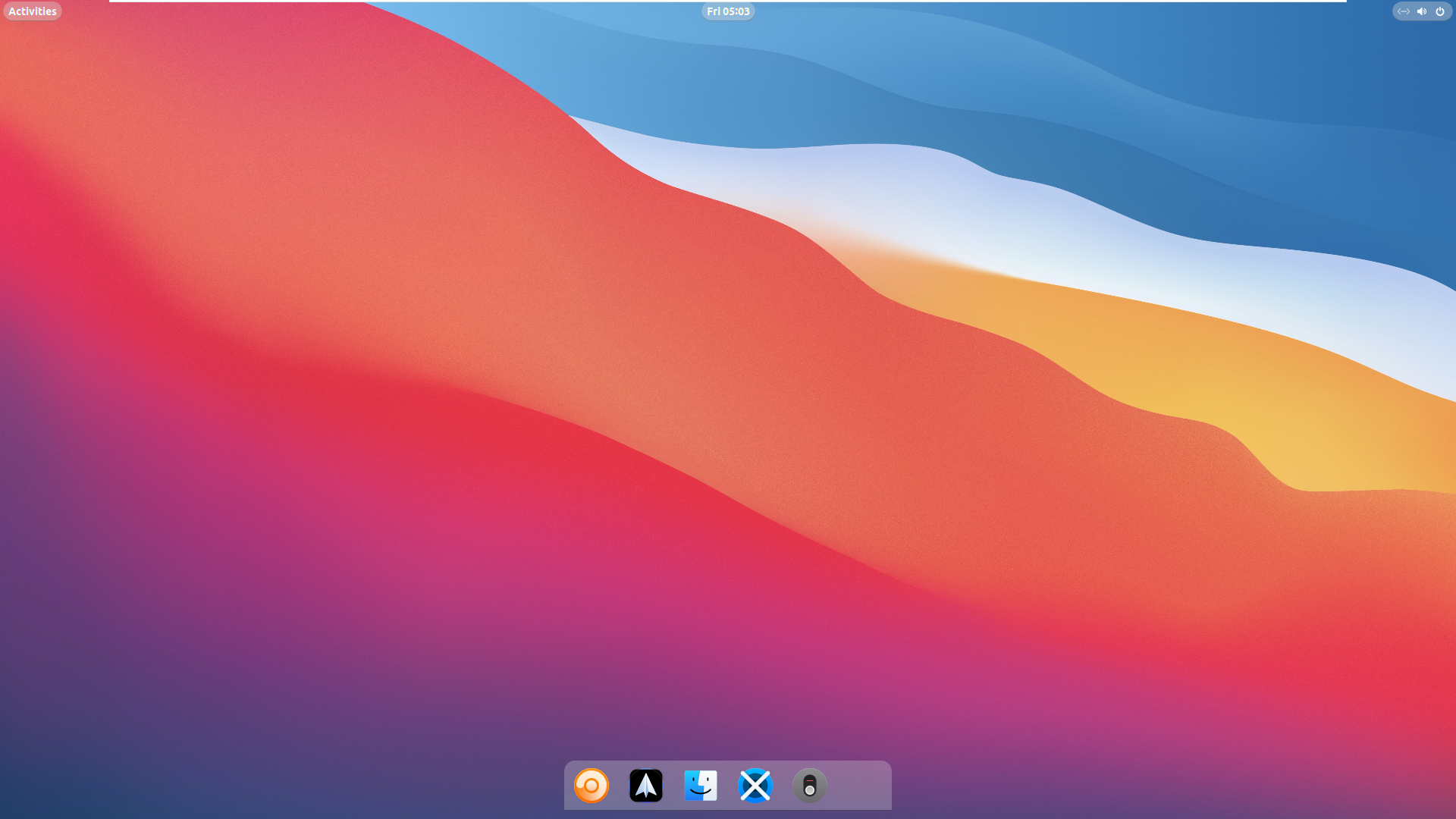The height and width of the screenshot is (819, 1456).
Task: Open the Activities overview
Action: [33, 11]
